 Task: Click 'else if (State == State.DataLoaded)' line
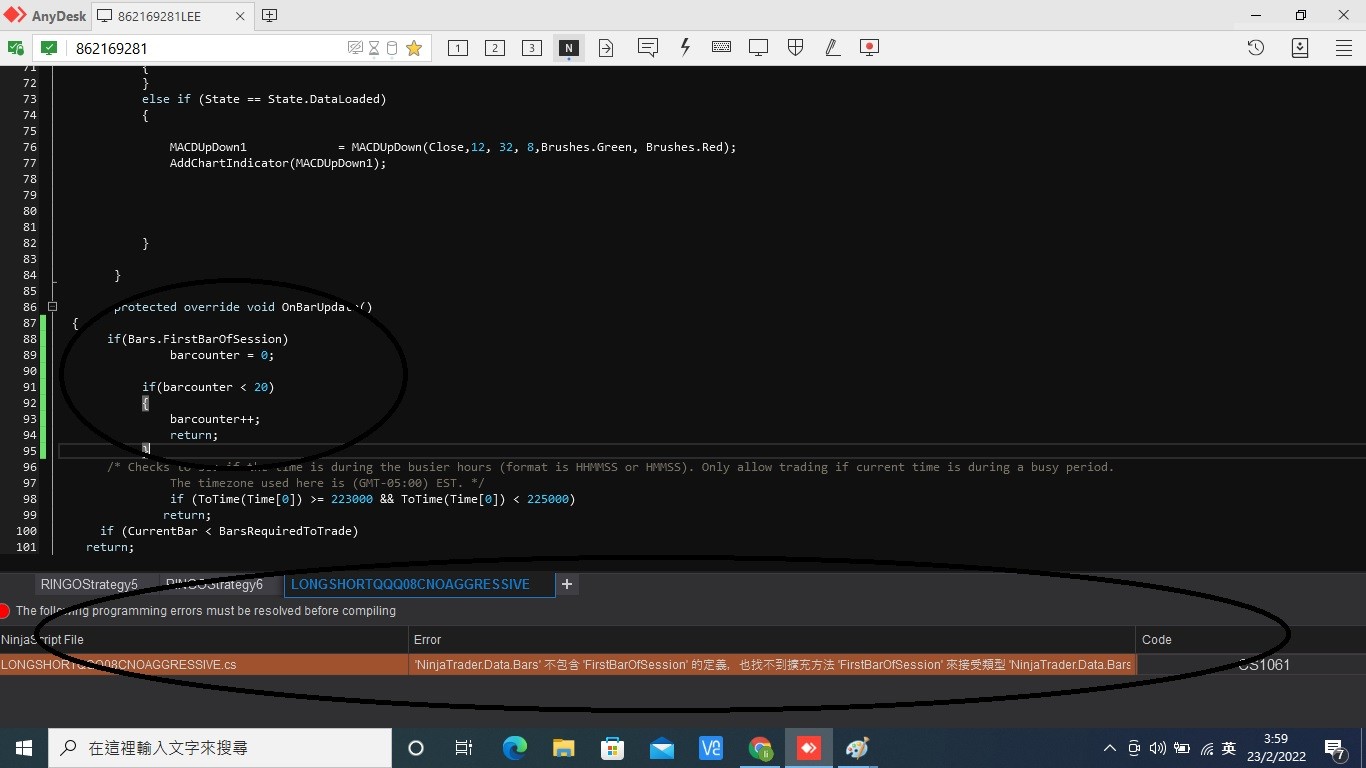263,99
